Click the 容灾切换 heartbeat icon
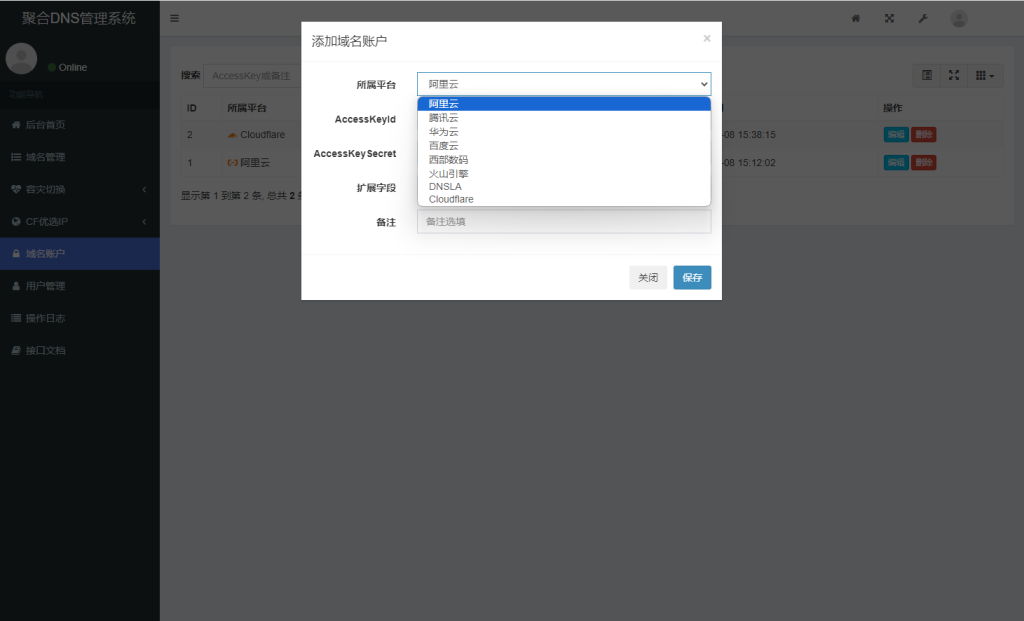The width and height of the screenshot is (1024, 621). (x=16, y=189)
